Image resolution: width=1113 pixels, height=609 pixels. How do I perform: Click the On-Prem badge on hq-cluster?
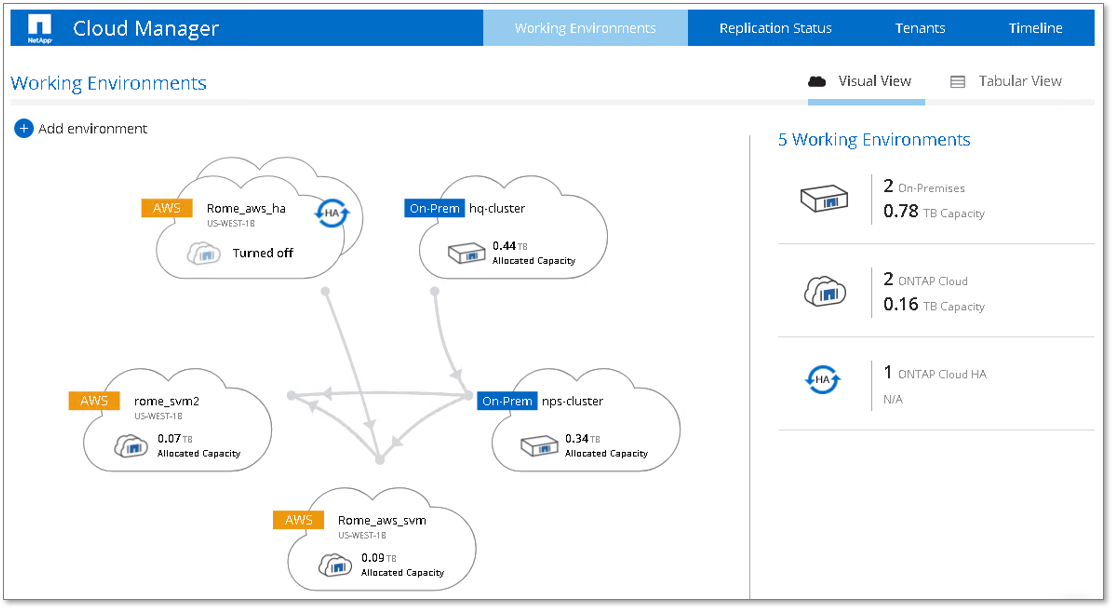(x=434, y=208)
